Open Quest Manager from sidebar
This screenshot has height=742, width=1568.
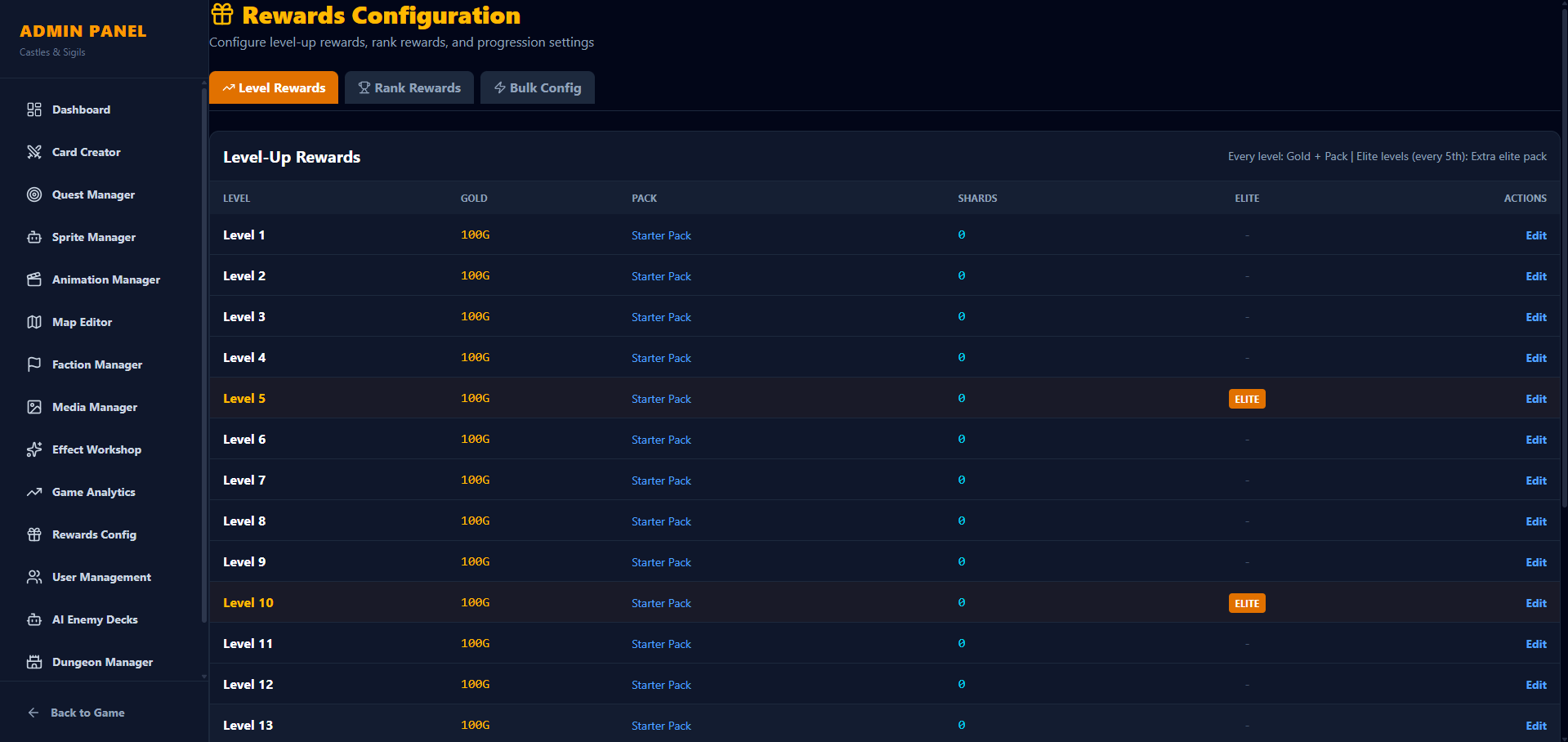pos(101,194)
